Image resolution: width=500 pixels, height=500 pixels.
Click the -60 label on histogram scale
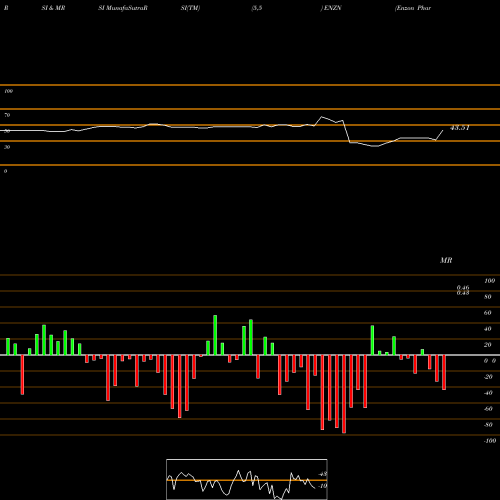(488, 409)
